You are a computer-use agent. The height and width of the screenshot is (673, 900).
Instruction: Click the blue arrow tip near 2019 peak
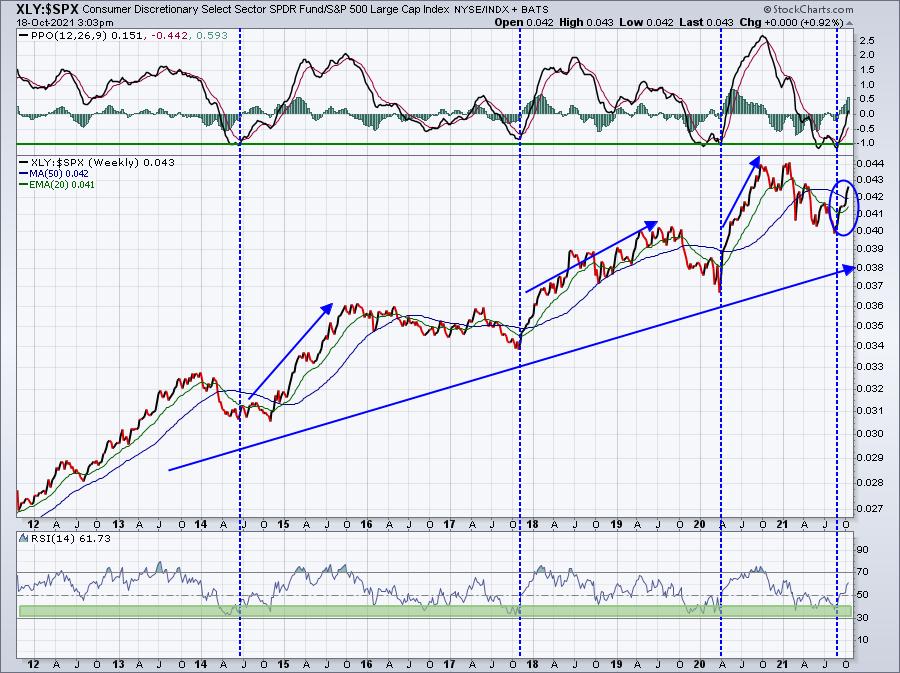coord(651,225)
